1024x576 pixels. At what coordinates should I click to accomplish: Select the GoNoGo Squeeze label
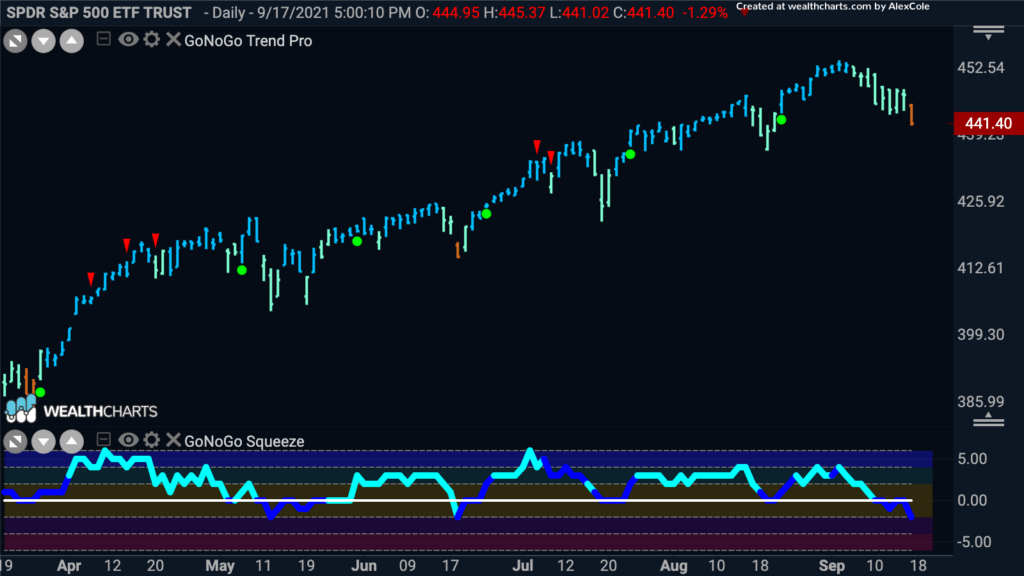click(x=244, y=441)
